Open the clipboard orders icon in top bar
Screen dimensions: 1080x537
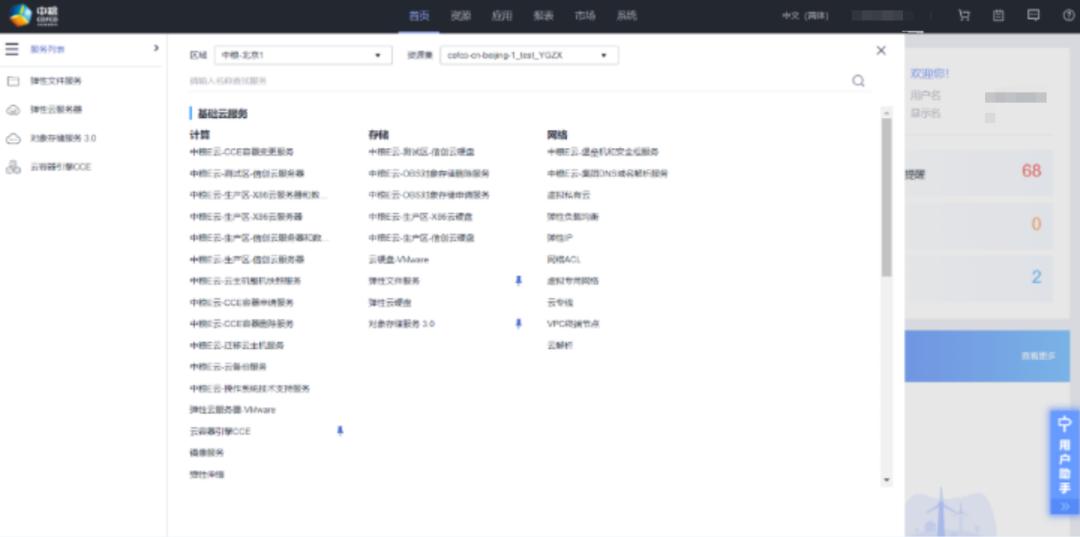pos(998,15)
